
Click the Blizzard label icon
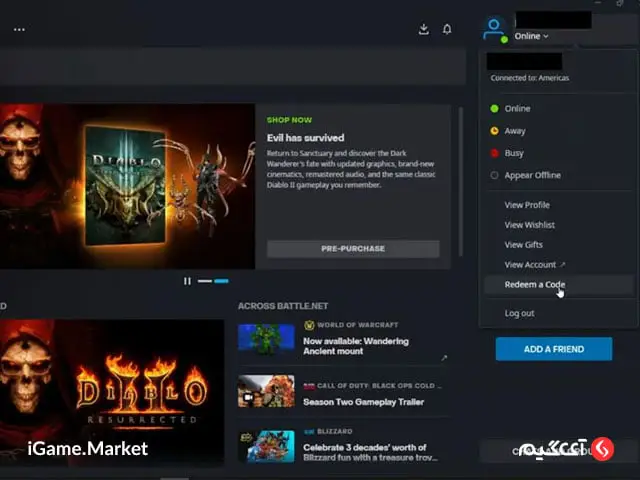click(309, 431)
